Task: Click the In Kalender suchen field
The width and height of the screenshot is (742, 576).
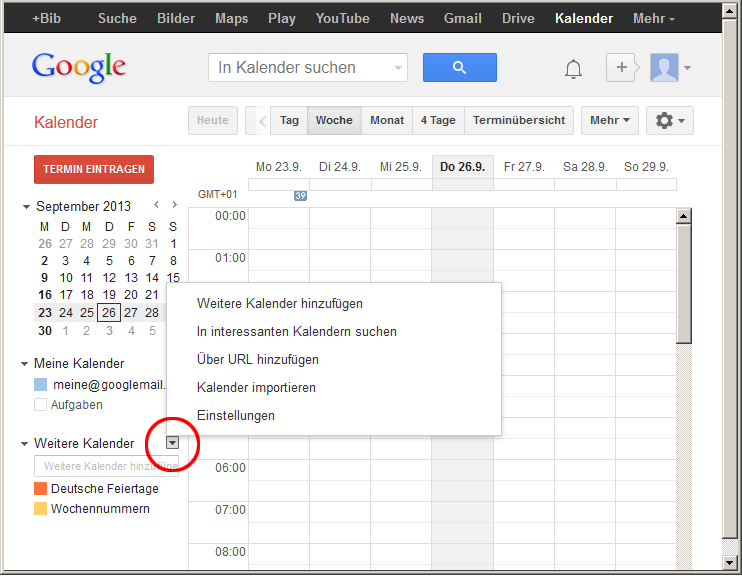Action: point(300,68)
